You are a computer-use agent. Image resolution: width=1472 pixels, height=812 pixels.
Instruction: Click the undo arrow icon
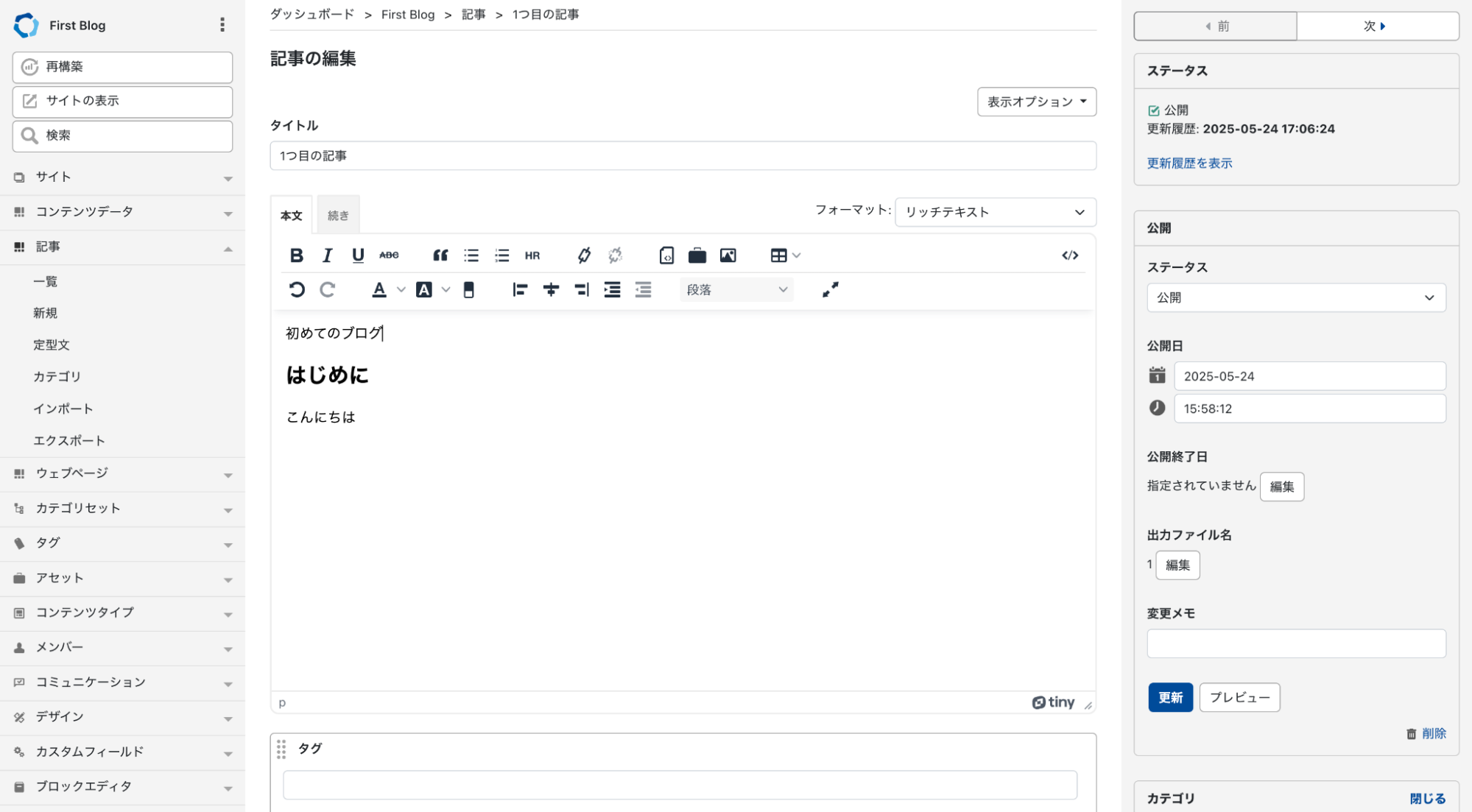[x=297, y=290]
